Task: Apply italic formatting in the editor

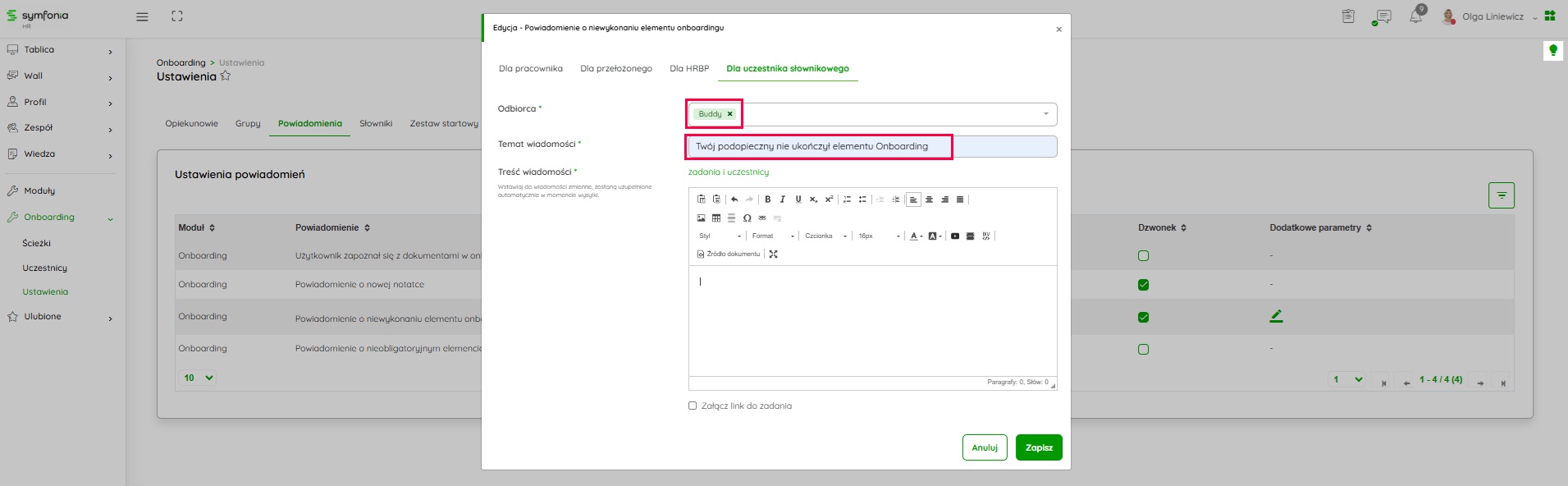Action: tap(783, 199)
